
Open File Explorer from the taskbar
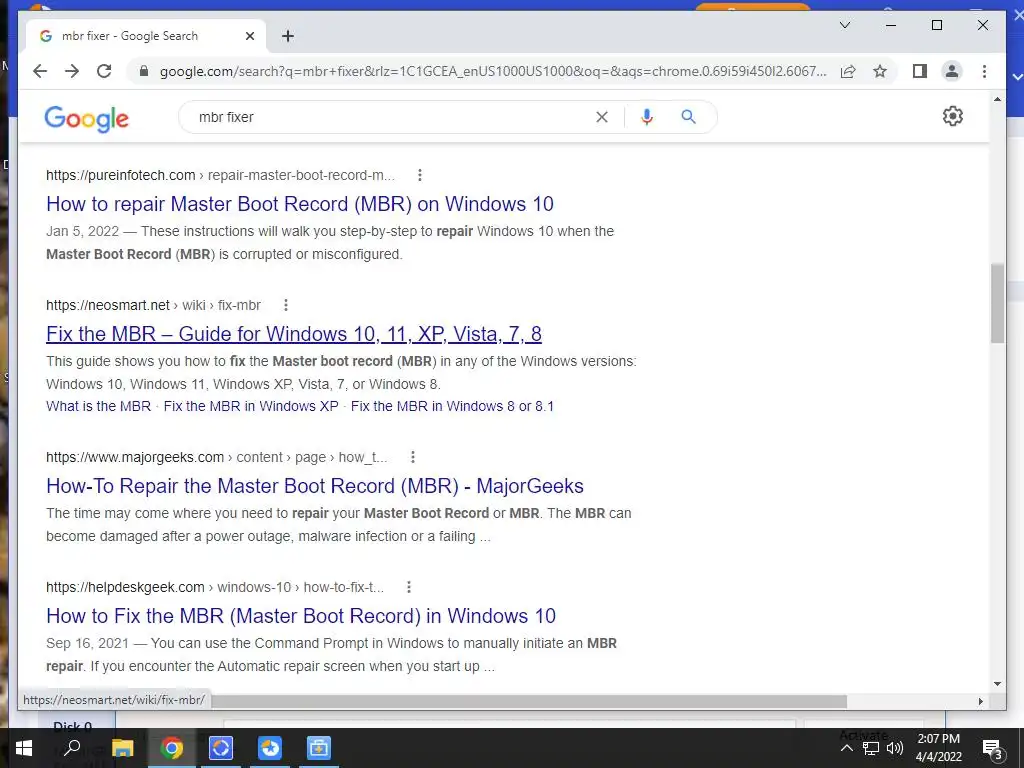point(122,748)
